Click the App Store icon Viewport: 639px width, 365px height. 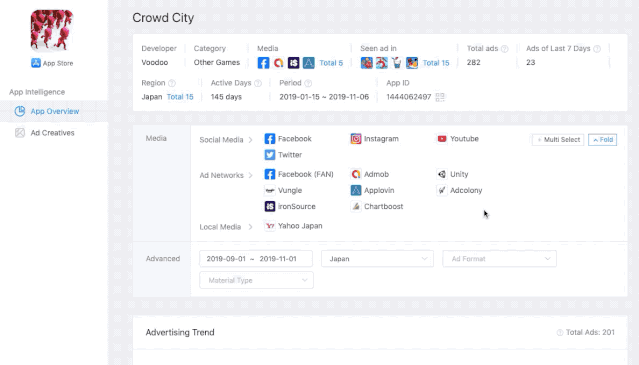pyautogui.click(x=36, y=63)
